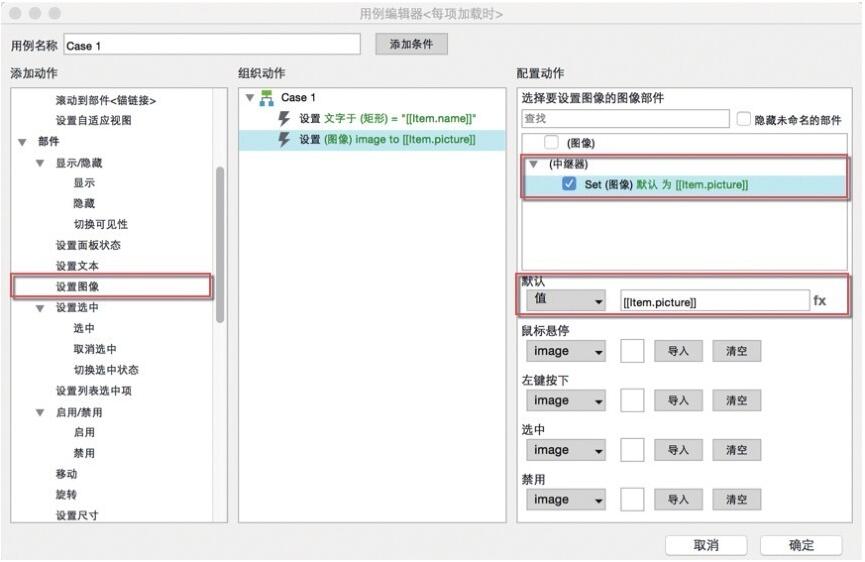Click the action list vertical scrollbar
This screenshot has width=865, height=562.
click(220, 243)
